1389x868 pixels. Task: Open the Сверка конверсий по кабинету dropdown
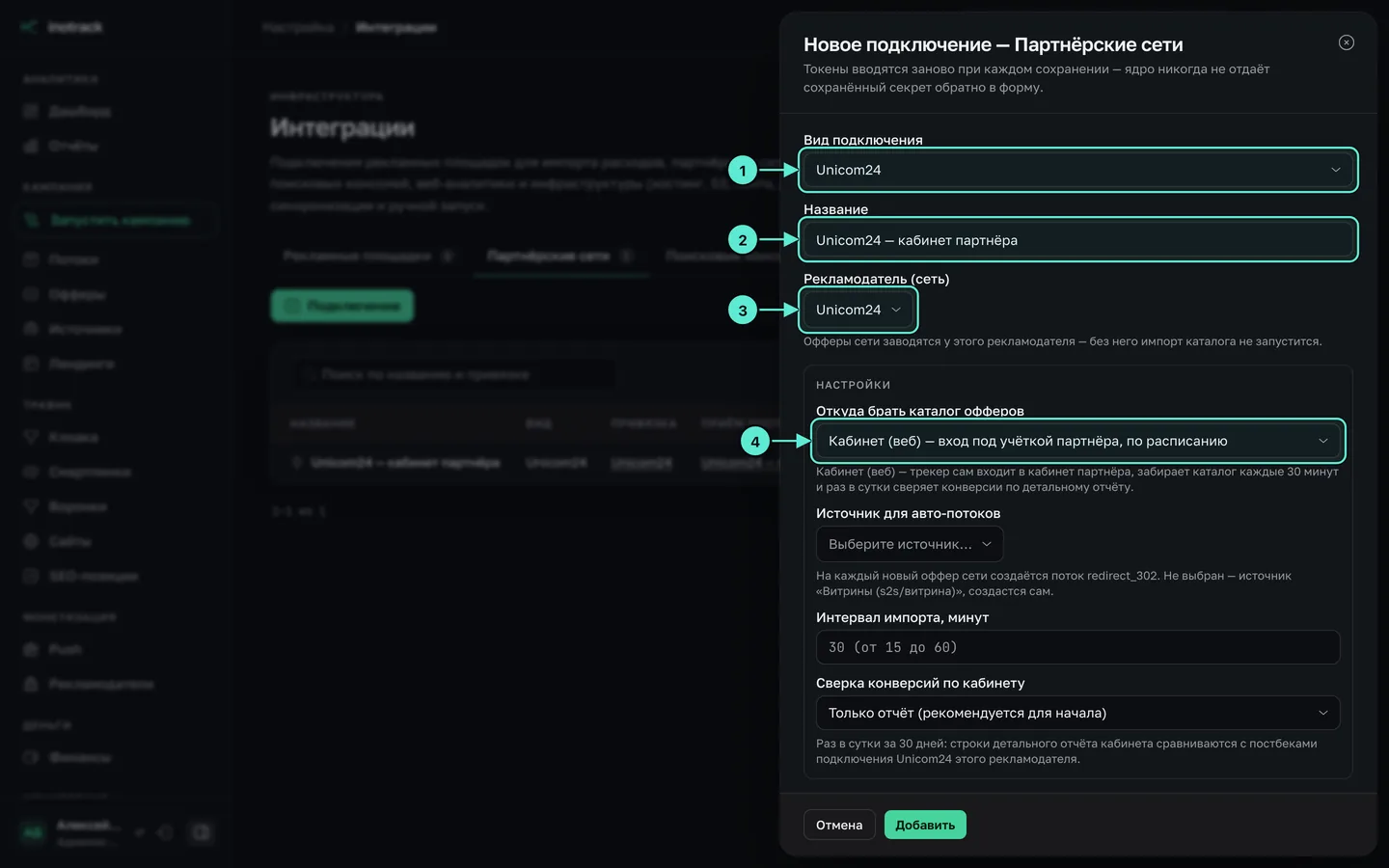click(x=1077, y=713)
